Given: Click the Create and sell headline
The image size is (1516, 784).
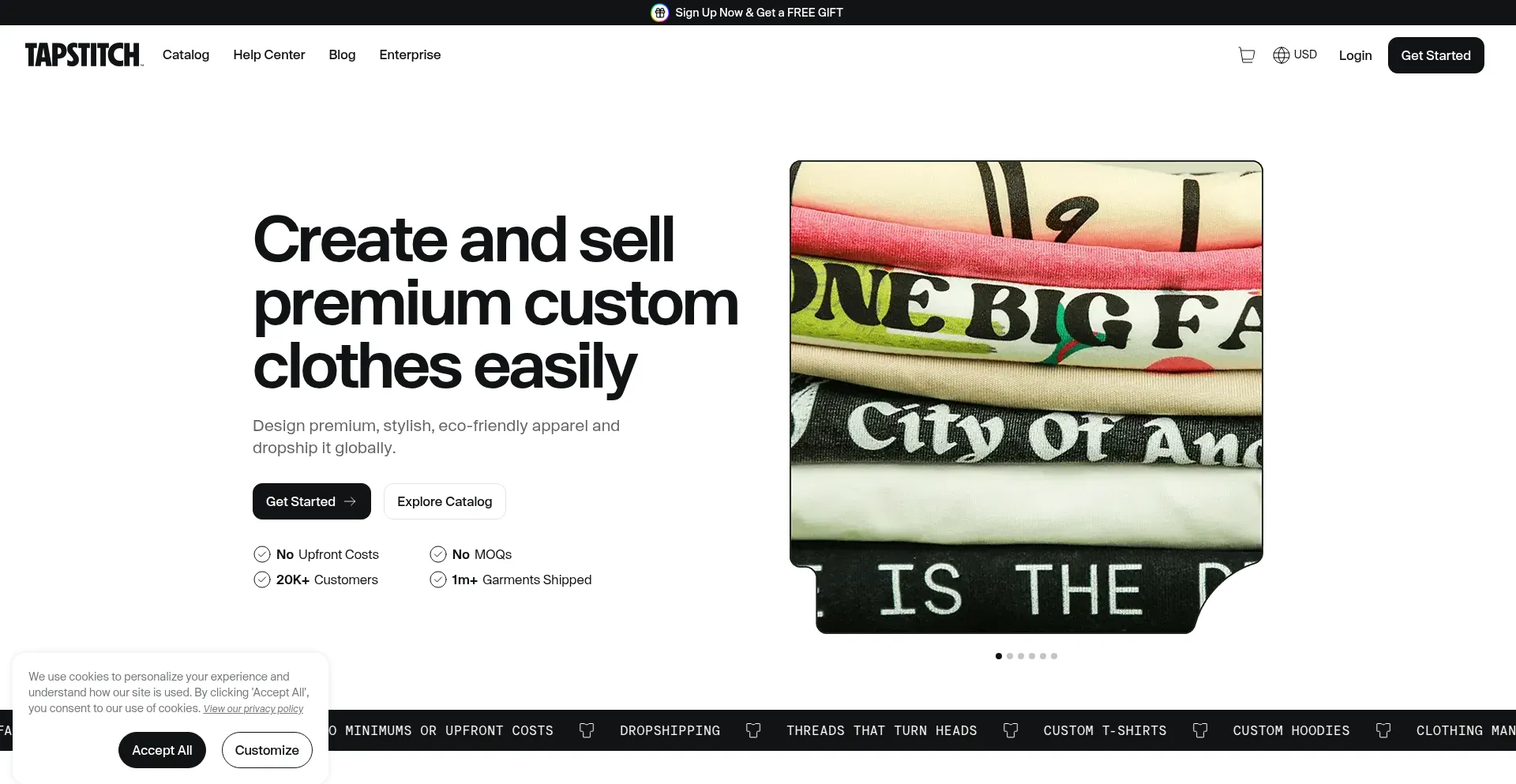Looking at the screenshot, I should click(x=496, y=304).
